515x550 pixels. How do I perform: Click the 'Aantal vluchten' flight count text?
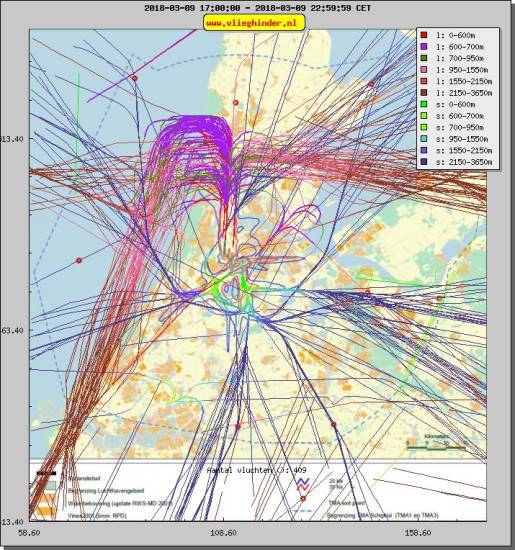(x=256, y=470)
